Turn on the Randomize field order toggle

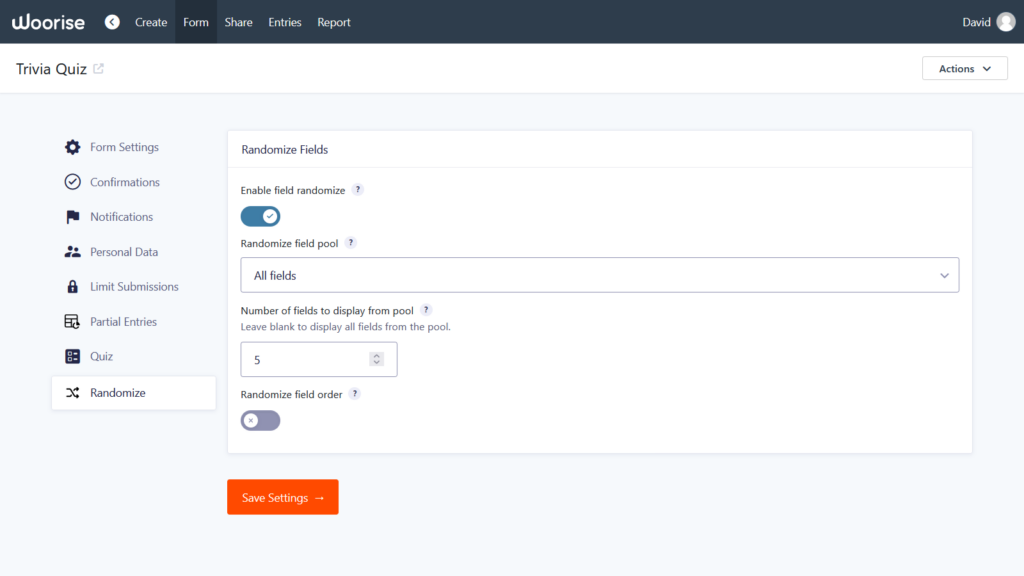[x=261, y=420]
